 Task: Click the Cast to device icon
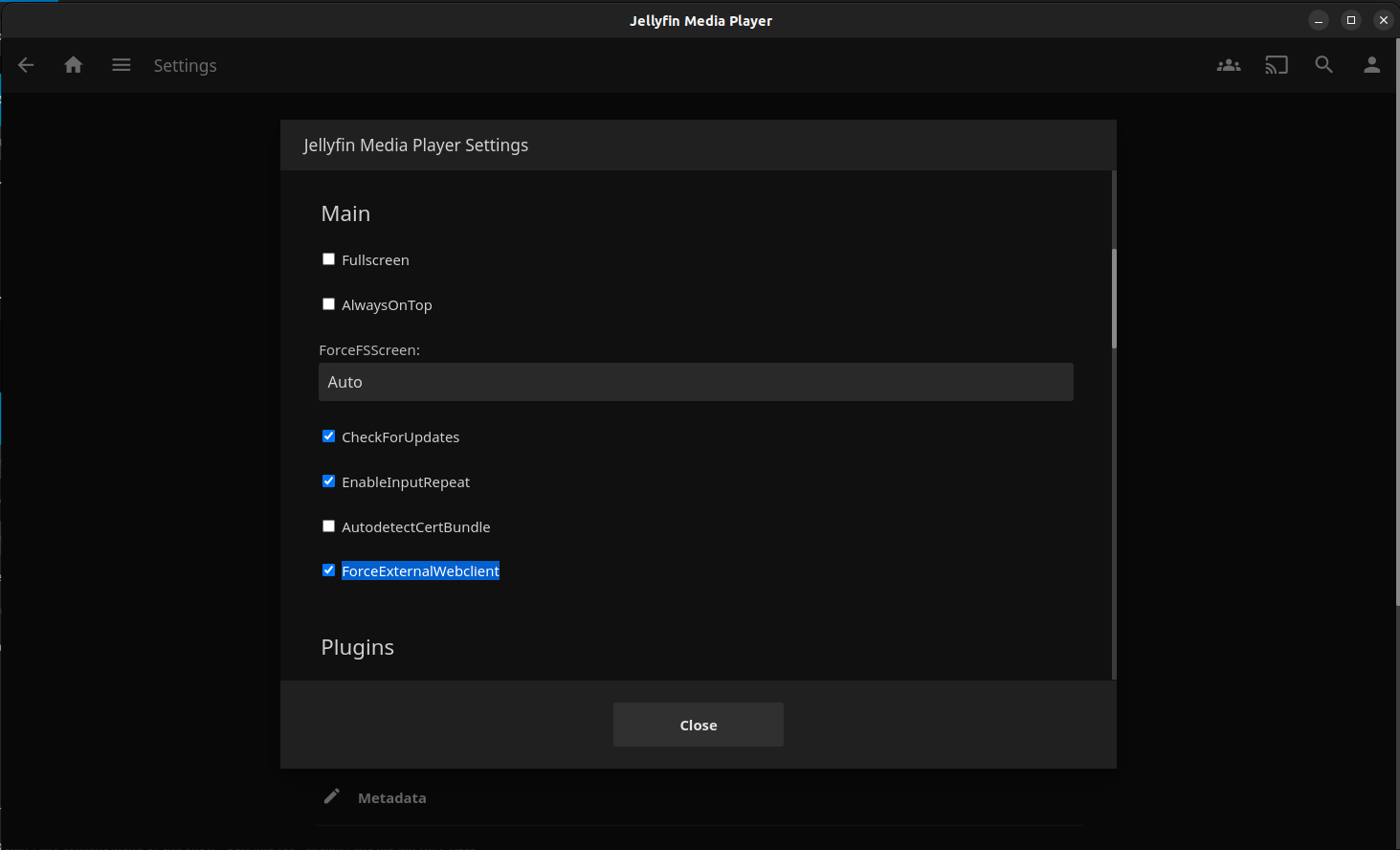[x=1277, y=65]
